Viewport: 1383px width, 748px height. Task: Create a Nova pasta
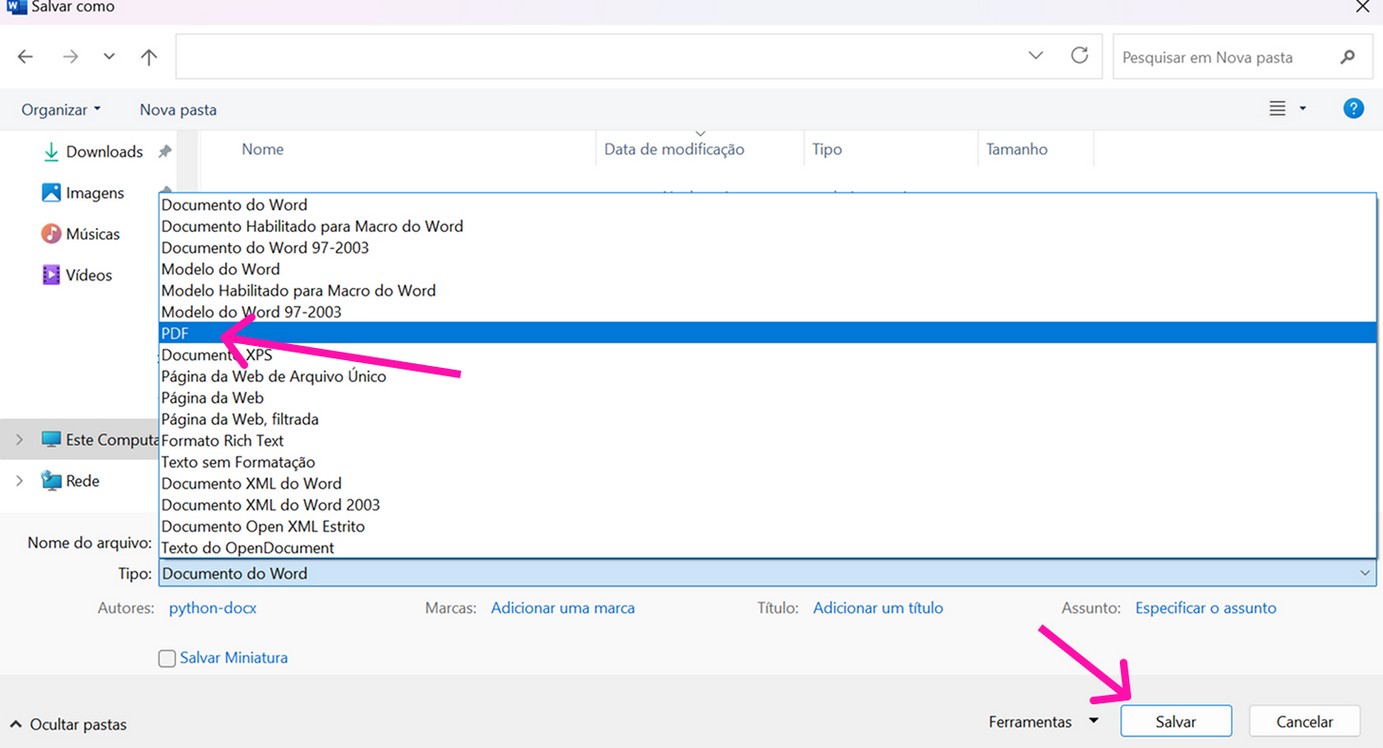pos(178,109)
